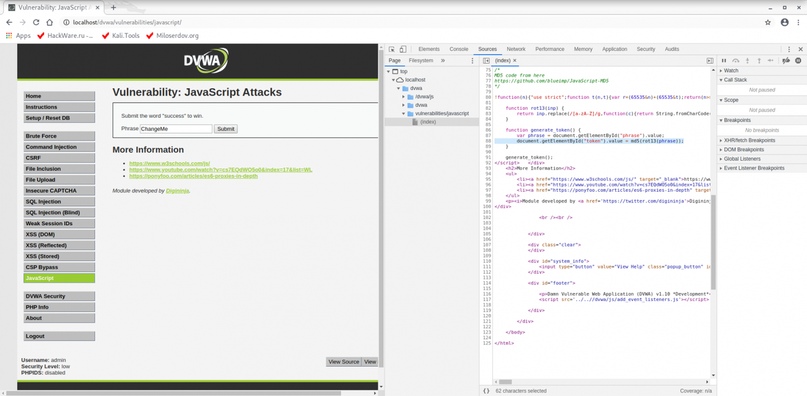Open the HackWare.ru bookmark
Screen dimensions: 807x396
point(65,36)
